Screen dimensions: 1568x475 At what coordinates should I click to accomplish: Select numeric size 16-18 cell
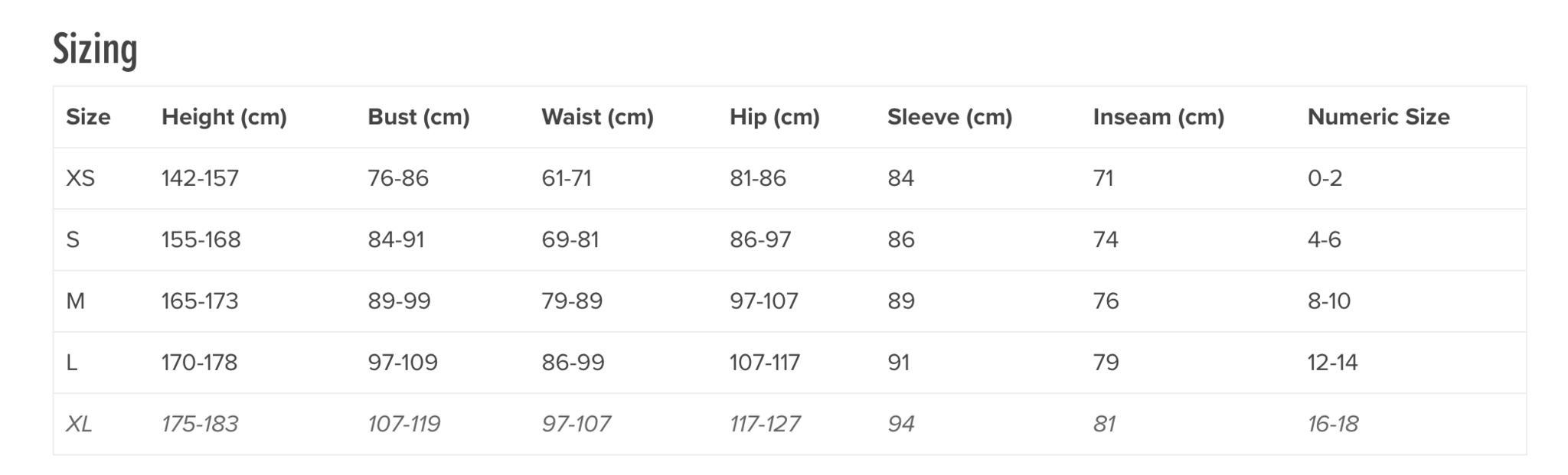[x=1333, y=424]
